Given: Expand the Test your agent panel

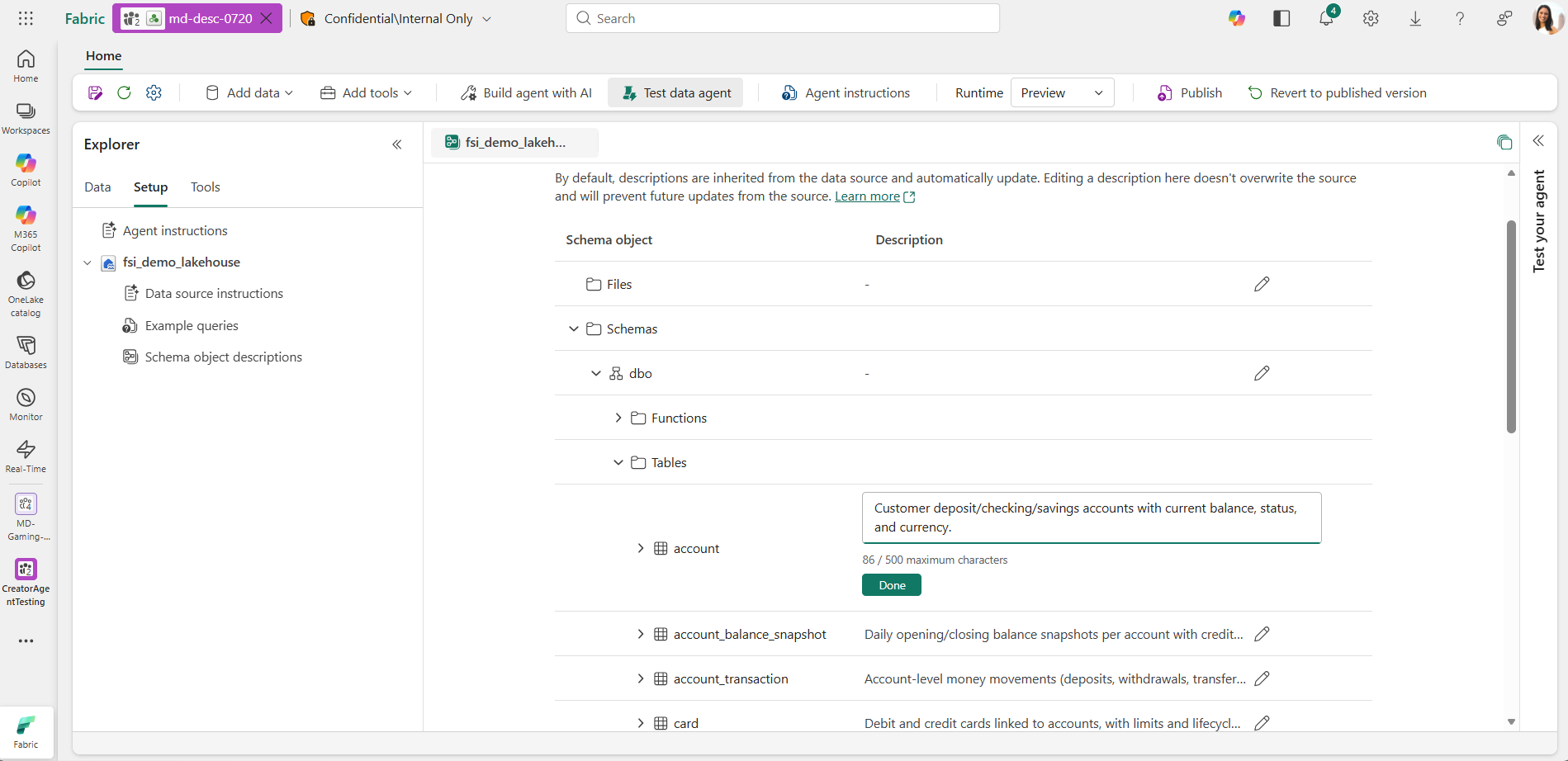Looking at the screenshot, I should pyautogui.click(x=1538, y=141).
